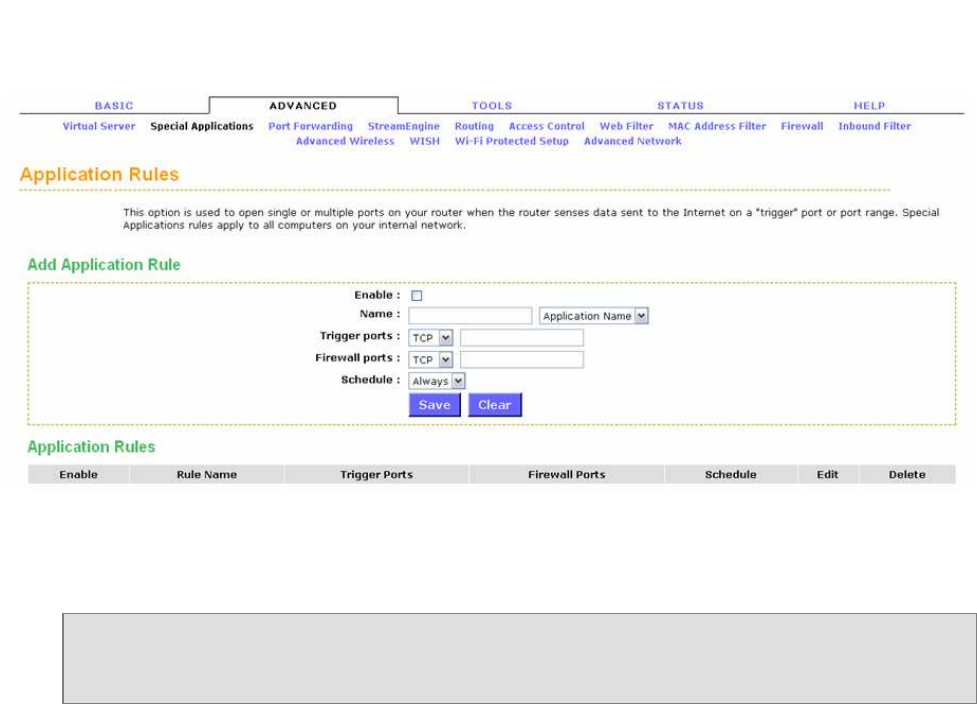Open the Inbound Filter page

874,126
